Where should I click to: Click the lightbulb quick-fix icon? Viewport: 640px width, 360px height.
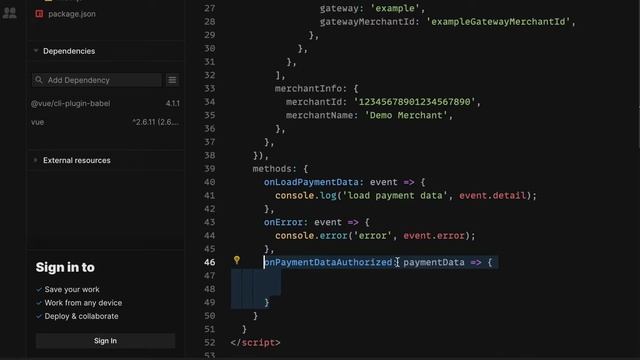[x=237, y=260]
